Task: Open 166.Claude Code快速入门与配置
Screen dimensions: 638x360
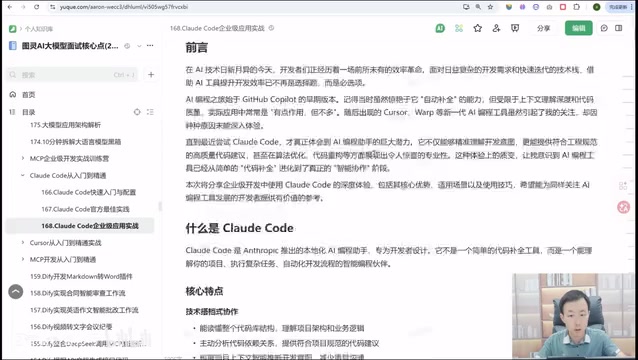Action: [88, 192]
